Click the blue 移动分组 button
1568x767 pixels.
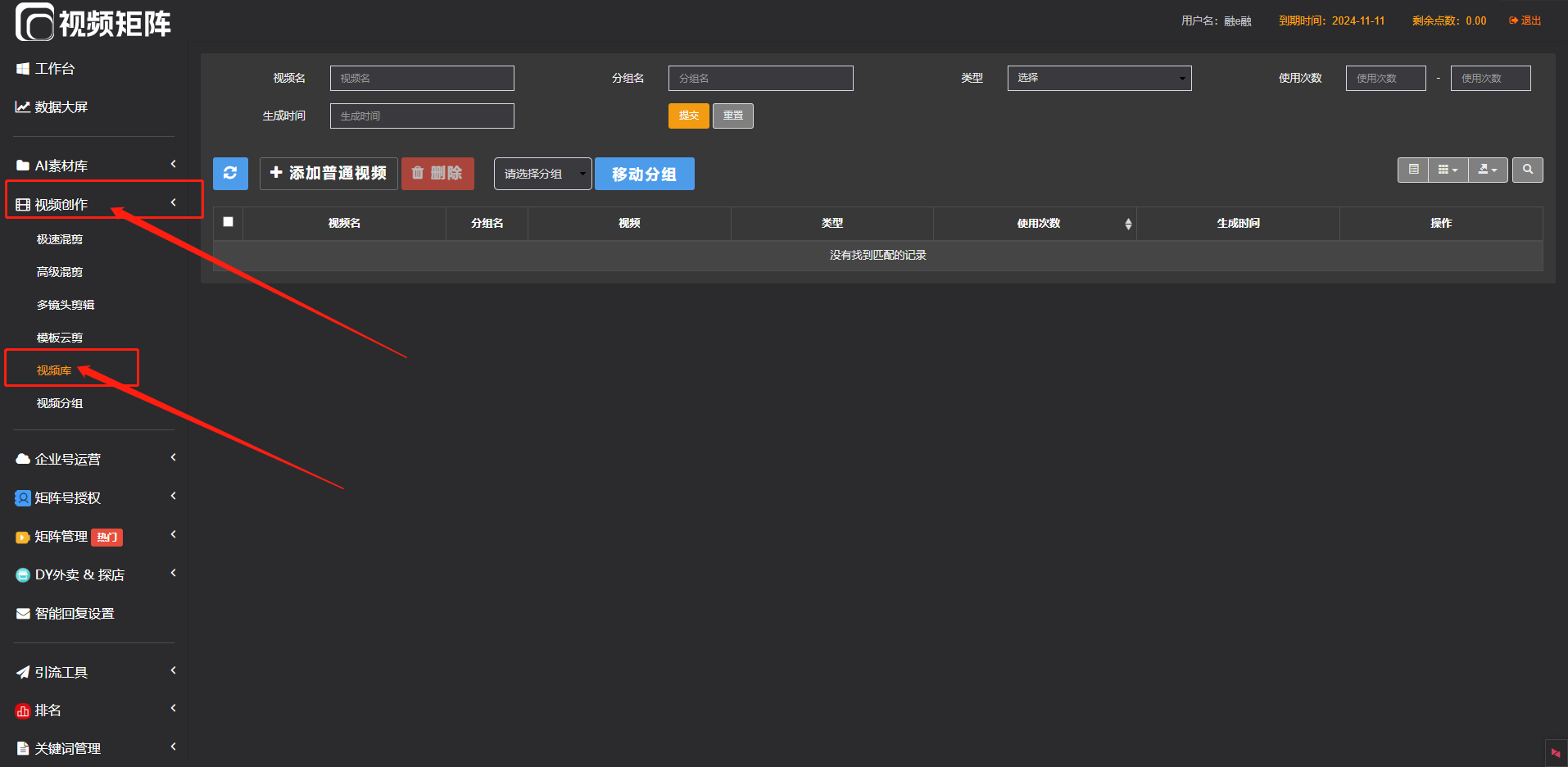645,174
